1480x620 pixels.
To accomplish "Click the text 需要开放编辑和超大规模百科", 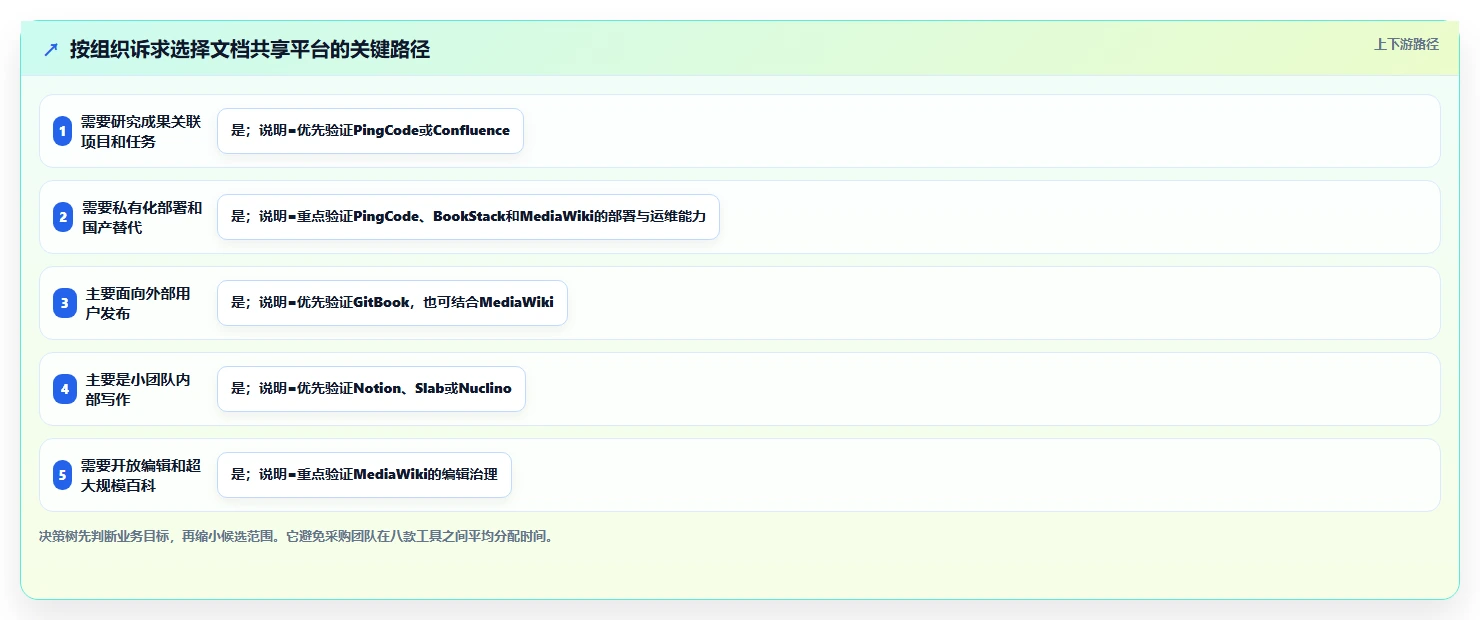I will point(141,475).
